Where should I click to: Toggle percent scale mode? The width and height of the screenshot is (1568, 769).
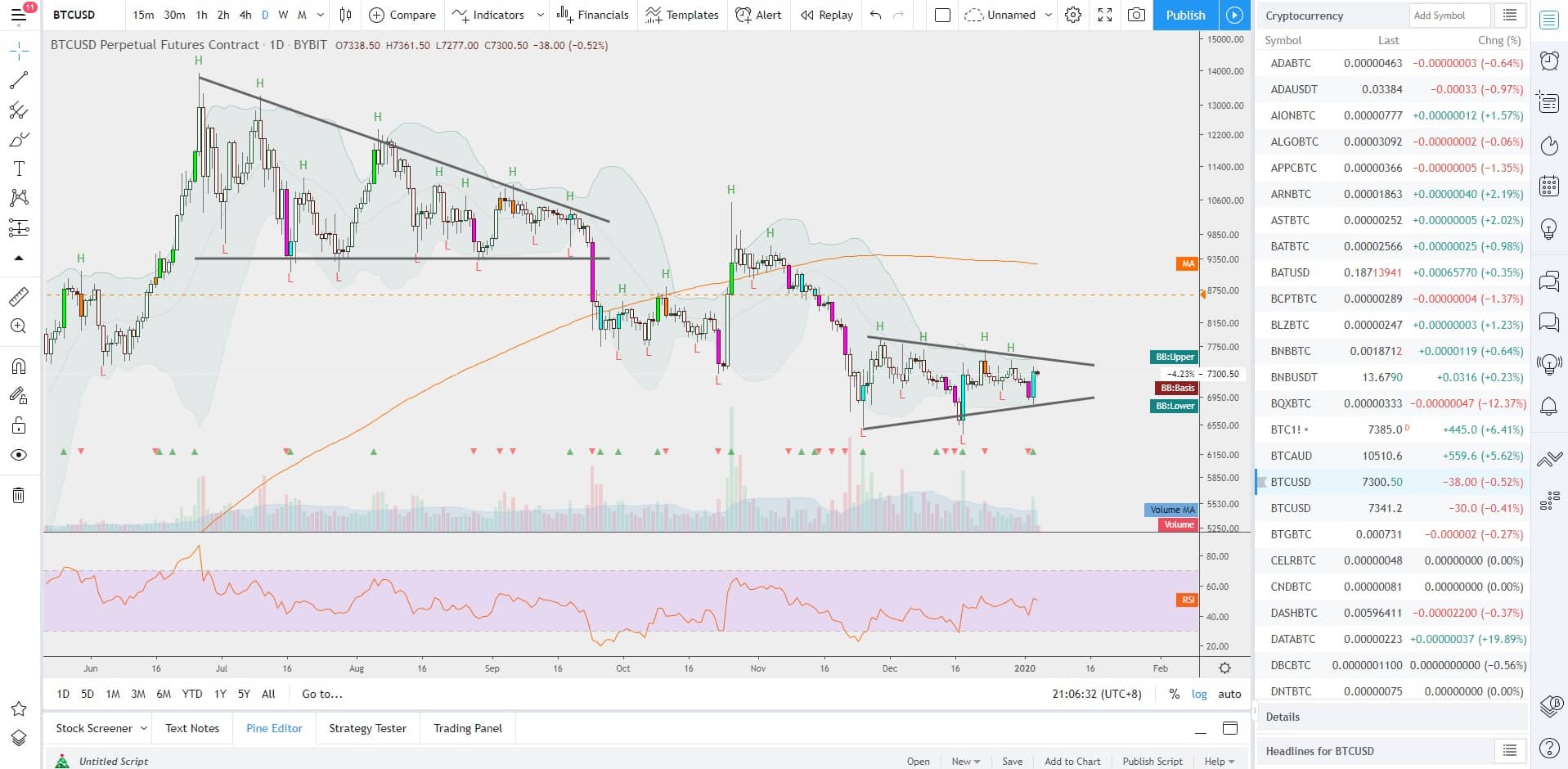point(1175,694)
